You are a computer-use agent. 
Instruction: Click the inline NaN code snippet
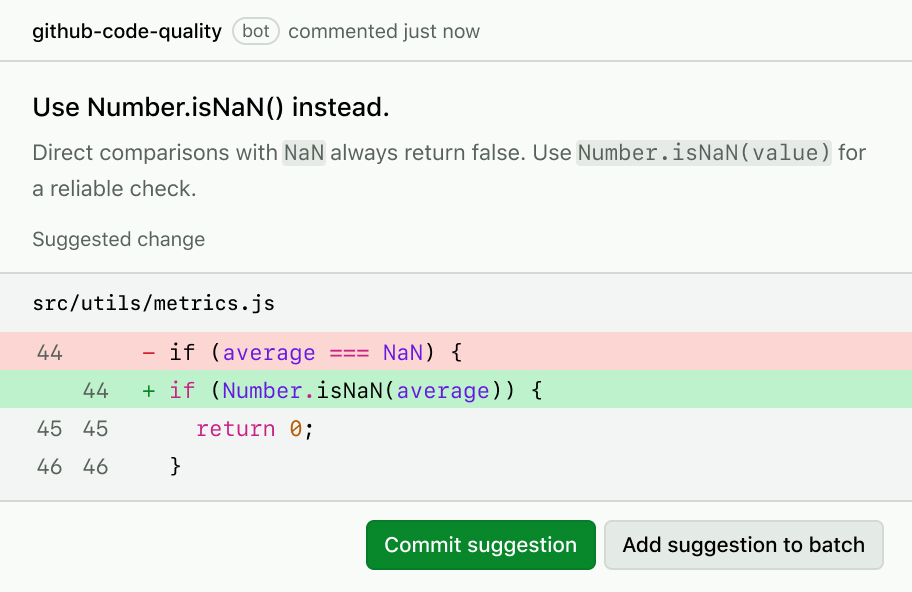(x=304, y=153)
